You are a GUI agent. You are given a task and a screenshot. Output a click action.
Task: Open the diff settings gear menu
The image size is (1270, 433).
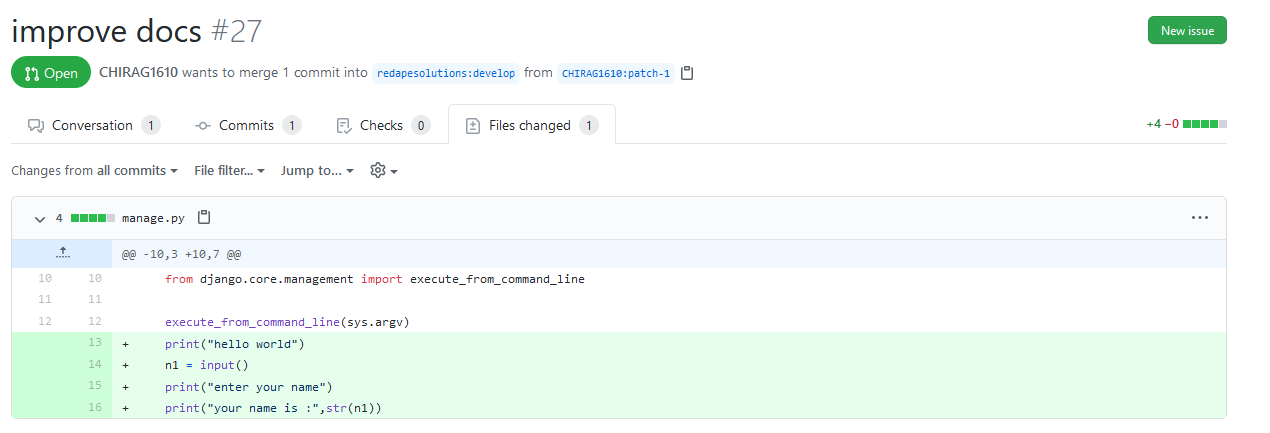[384, 171]
